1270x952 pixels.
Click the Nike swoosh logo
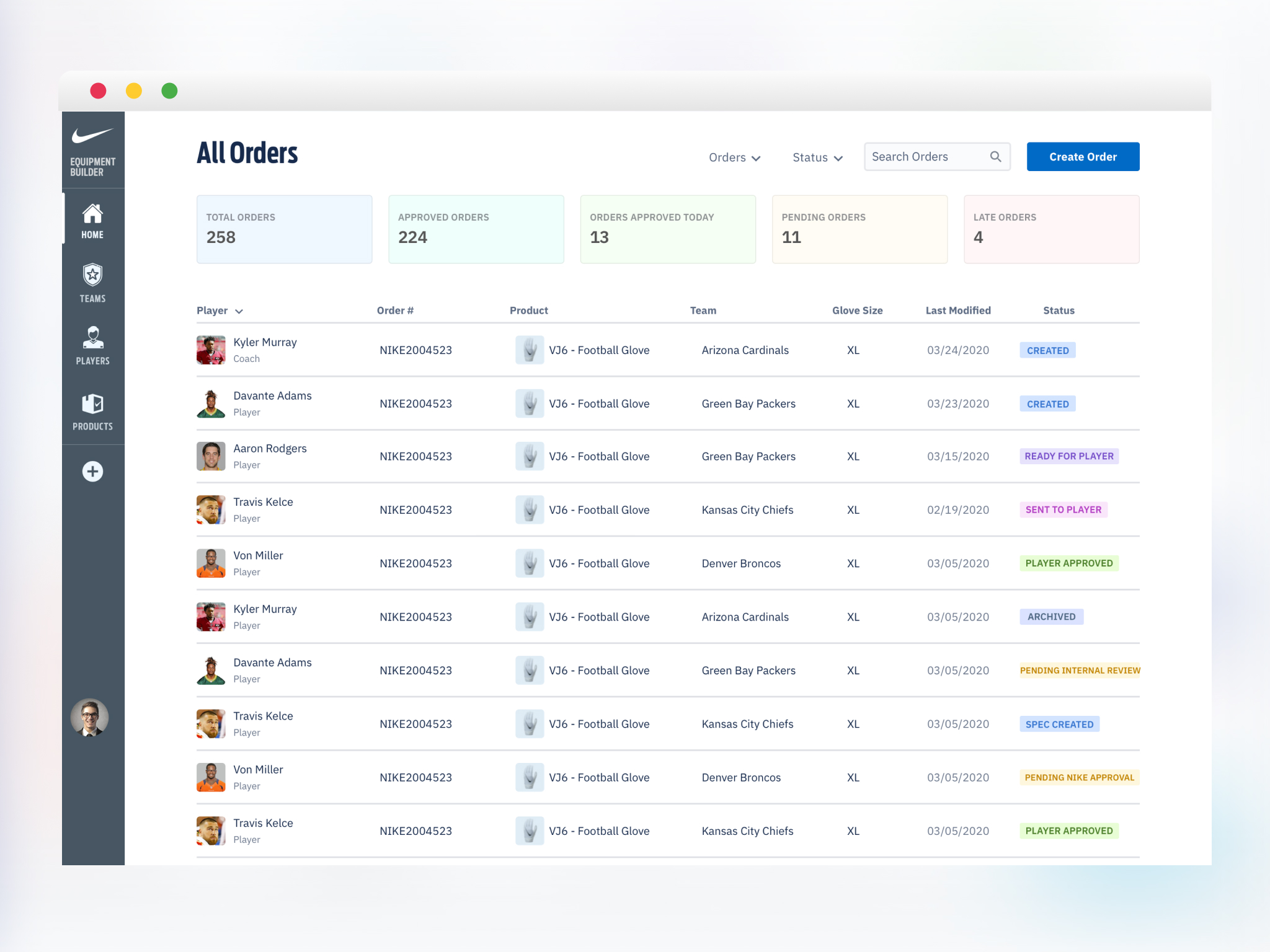92,135
